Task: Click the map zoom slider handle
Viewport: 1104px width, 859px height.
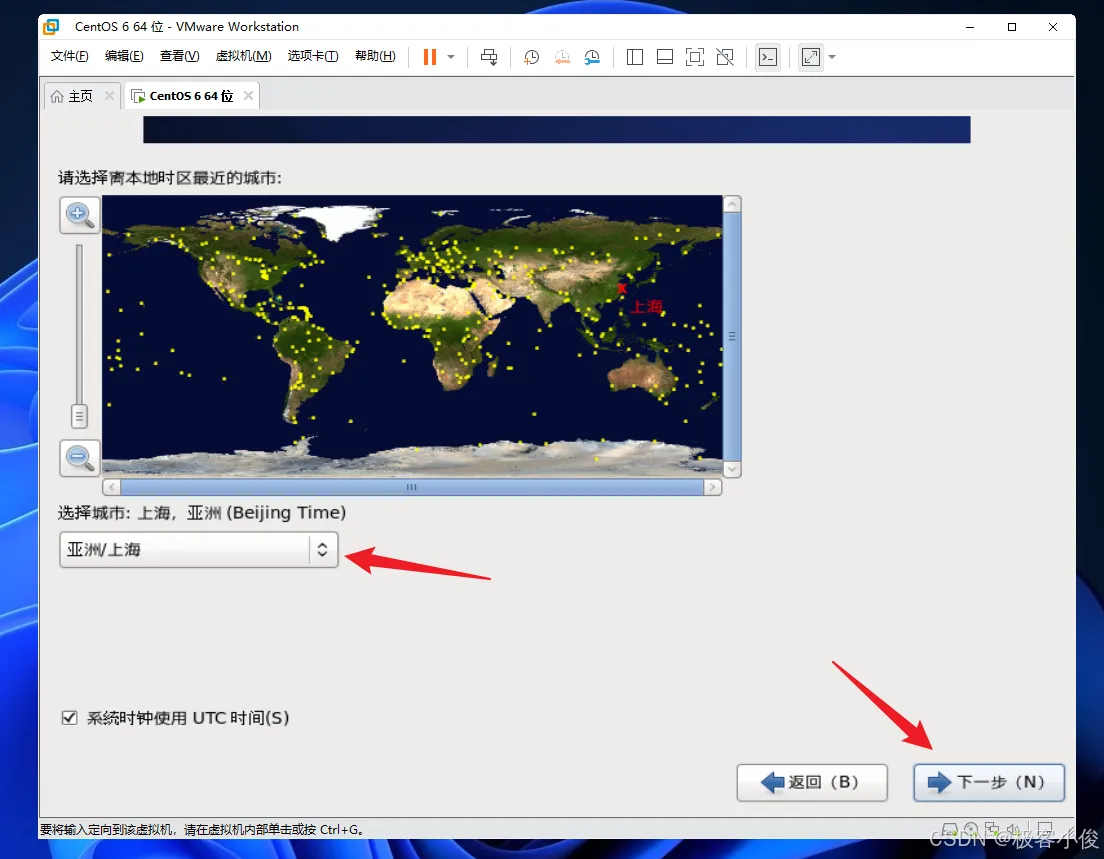Action: click(79, 416)
